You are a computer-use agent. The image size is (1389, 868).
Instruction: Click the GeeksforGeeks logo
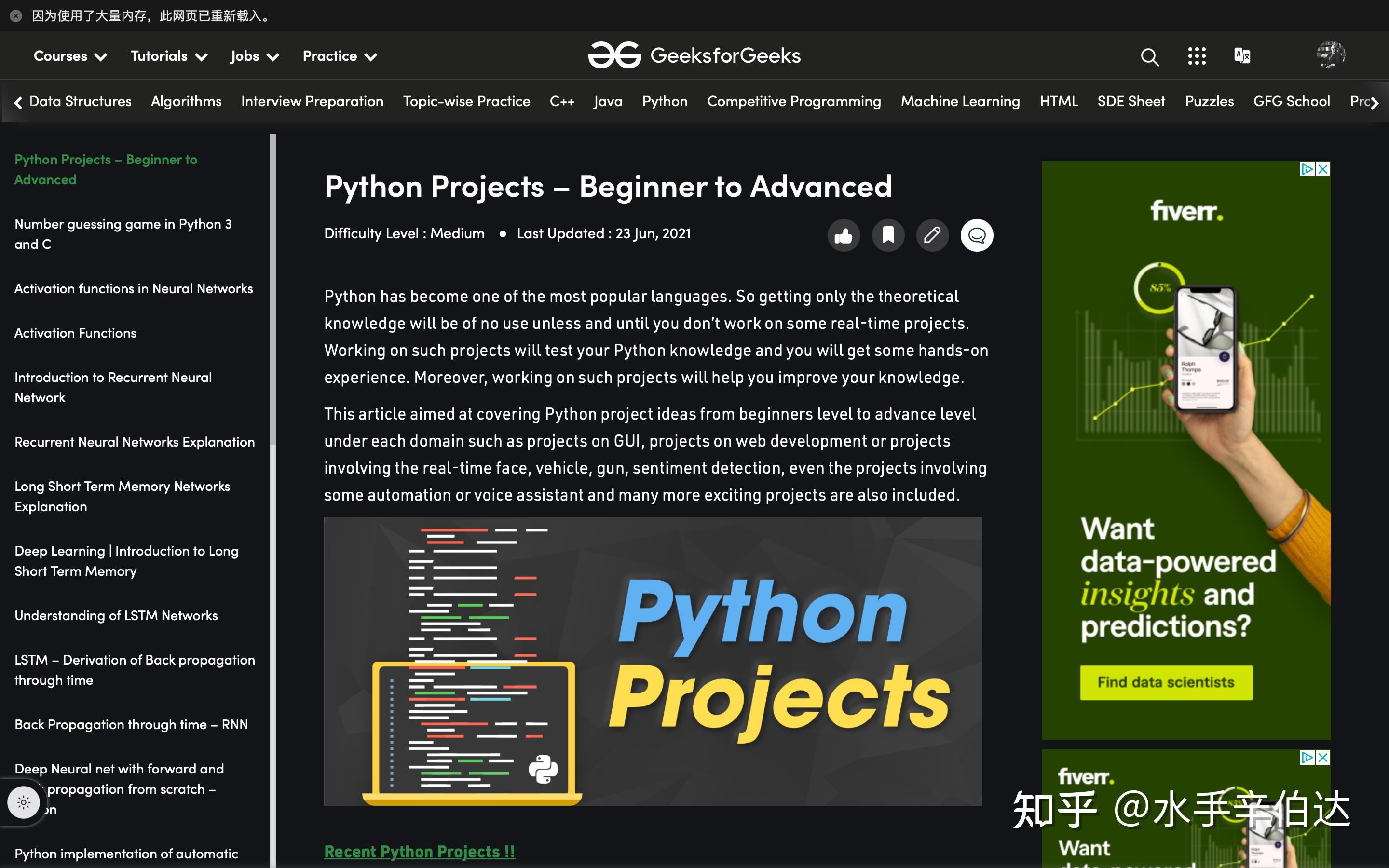point(694,55)
